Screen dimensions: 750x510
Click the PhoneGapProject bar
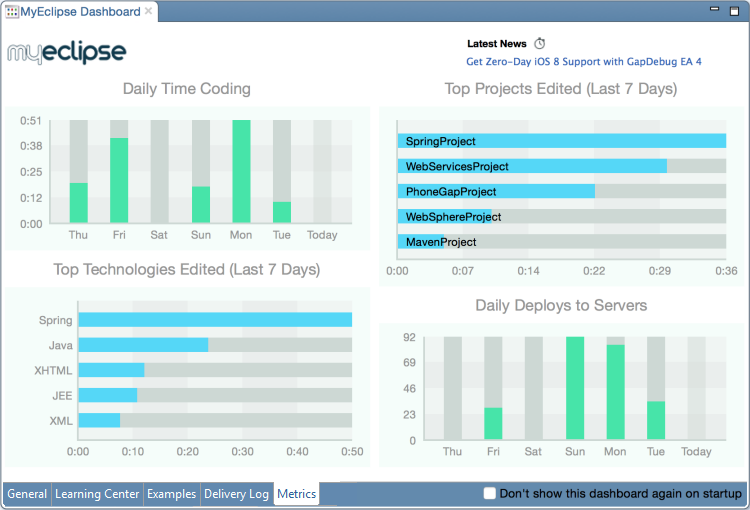click(x=496, y=191)
